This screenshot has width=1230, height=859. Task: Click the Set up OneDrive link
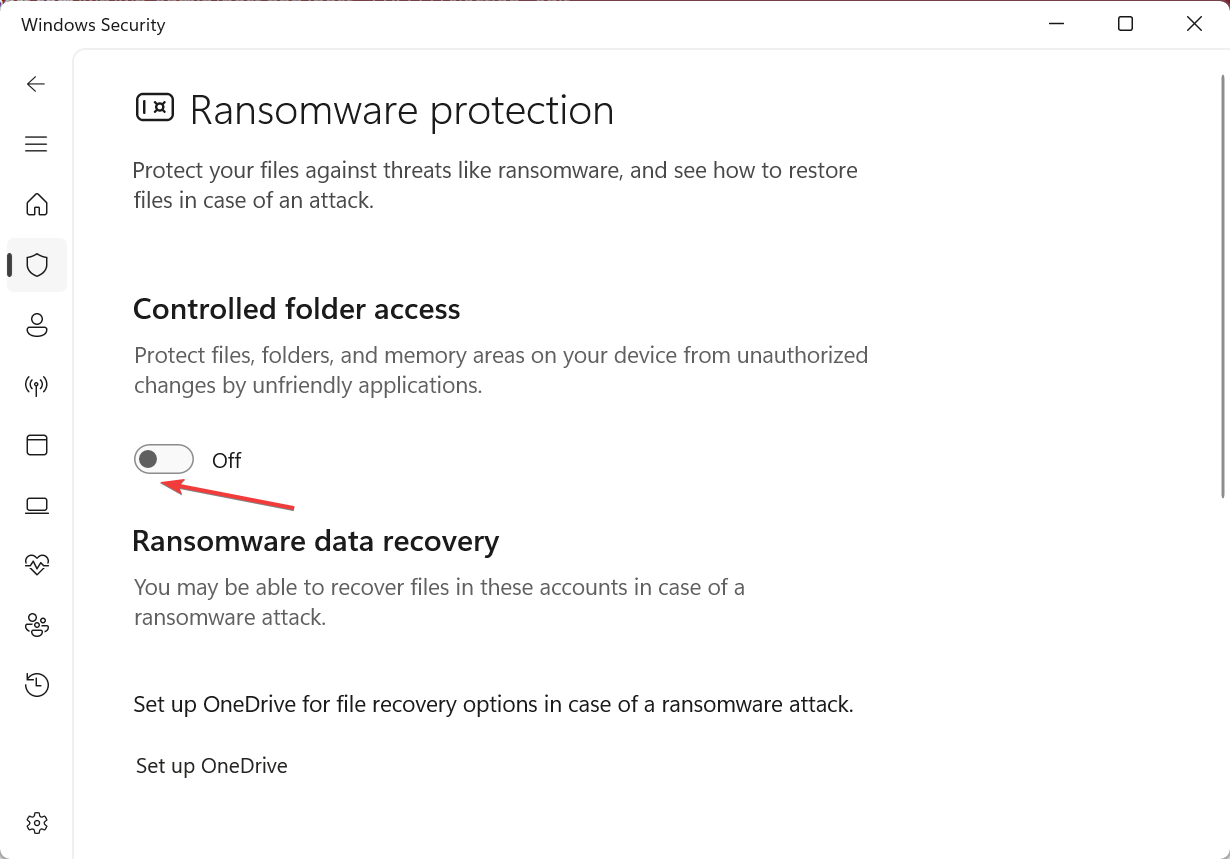[x=212, y=766]
